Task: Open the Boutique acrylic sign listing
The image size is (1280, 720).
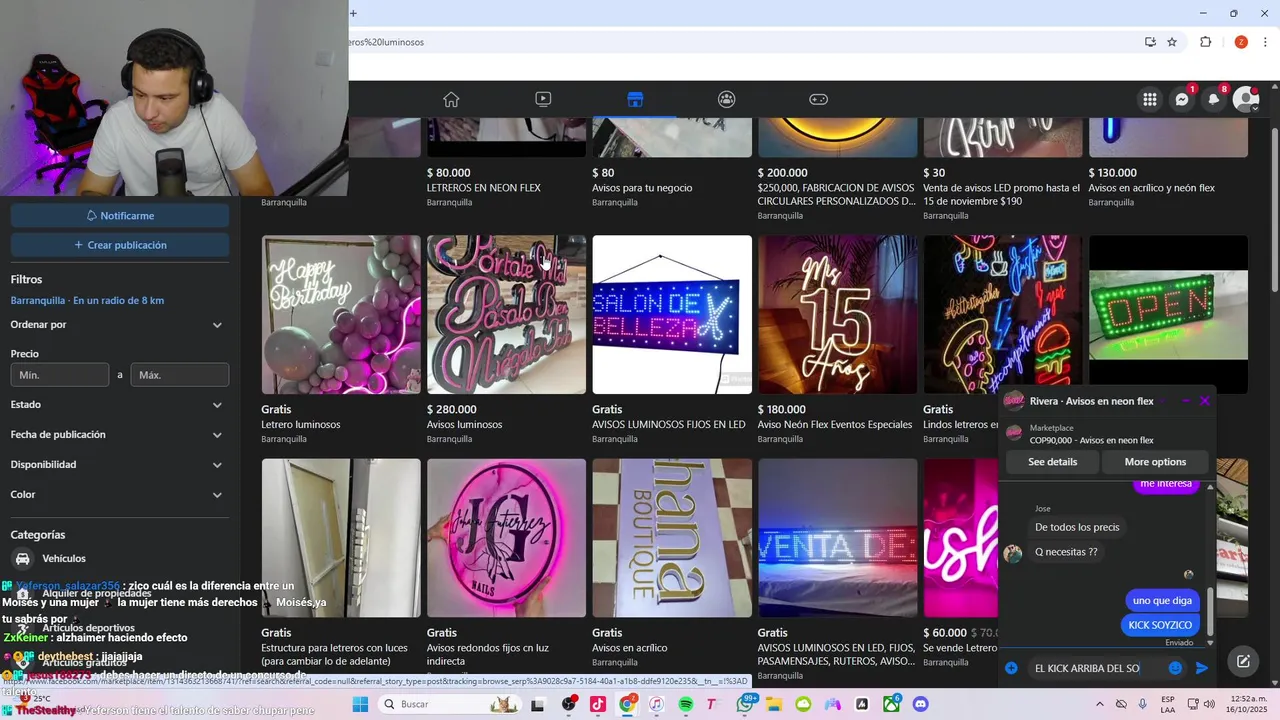Action: (x=672, y=538)
